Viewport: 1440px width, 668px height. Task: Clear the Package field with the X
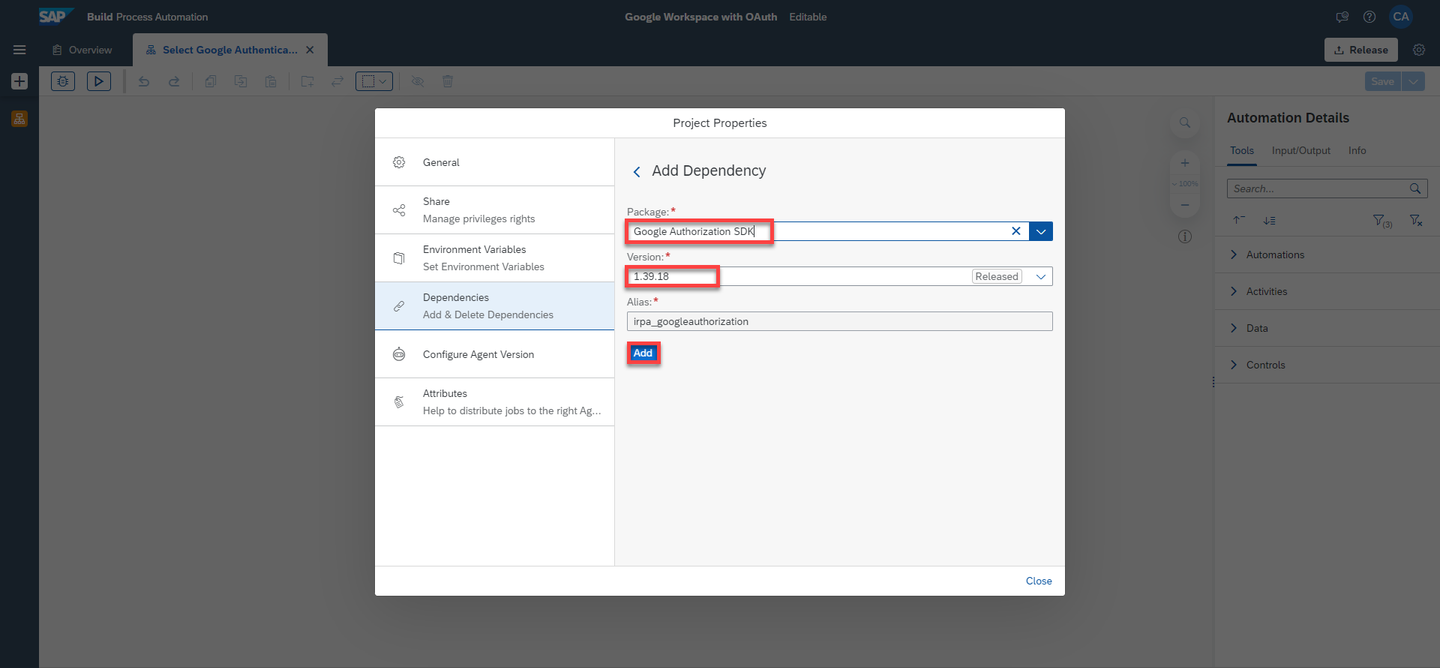click(x=1016, y=231)
